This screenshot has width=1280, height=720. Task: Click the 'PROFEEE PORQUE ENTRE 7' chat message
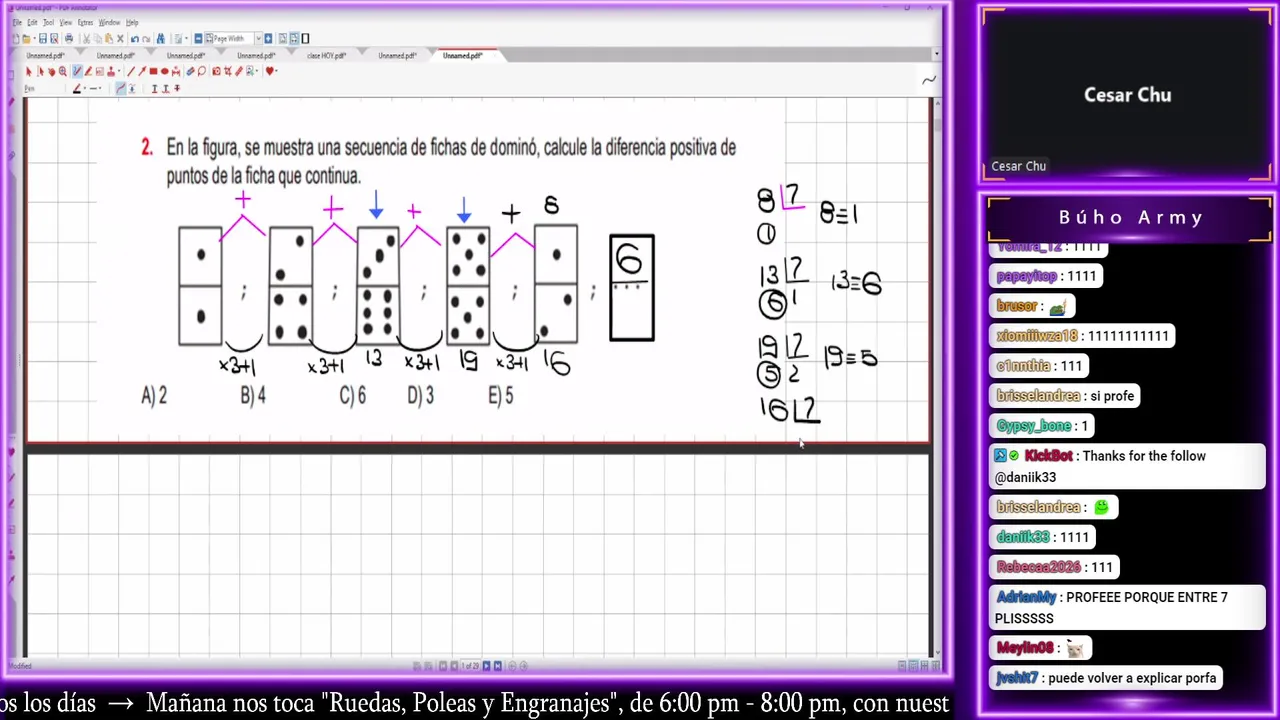pyautogui.click(x=1127, y=607)
